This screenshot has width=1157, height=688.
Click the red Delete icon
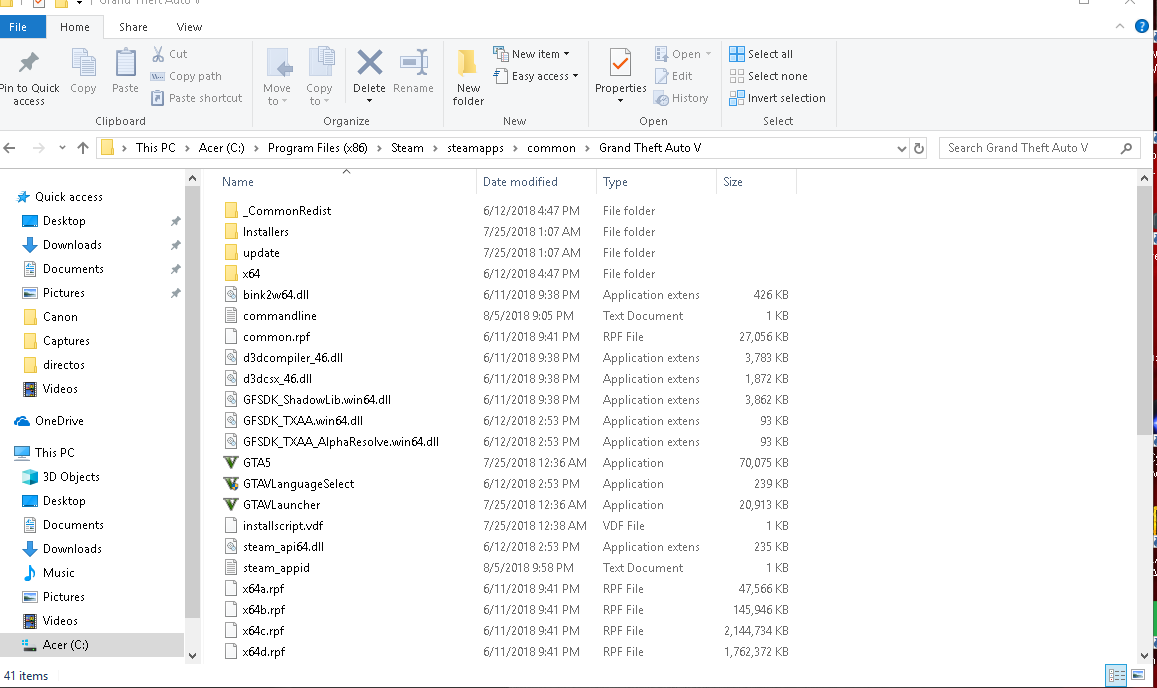tap(369, 63)
